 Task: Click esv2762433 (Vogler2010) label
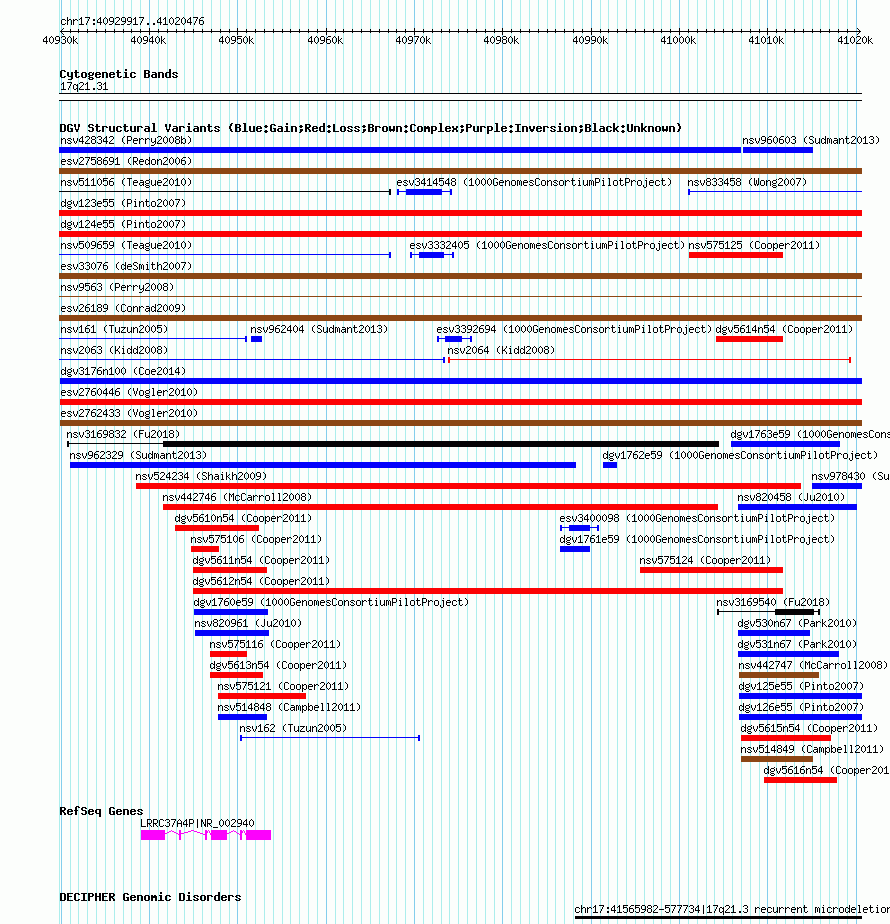128,414
